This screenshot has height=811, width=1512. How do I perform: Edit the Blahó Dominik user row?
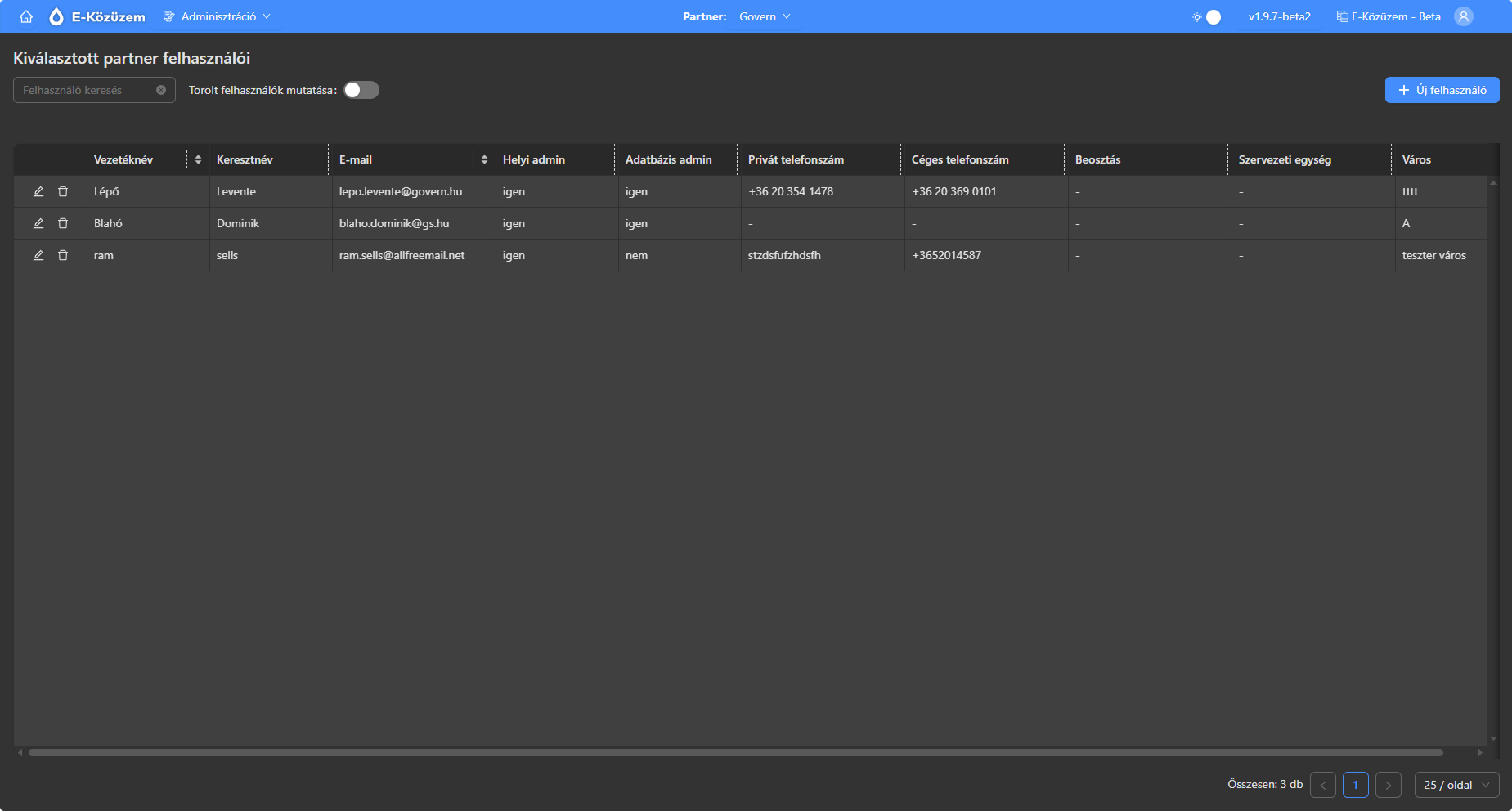pyautogui.click(x=38, y=223)
